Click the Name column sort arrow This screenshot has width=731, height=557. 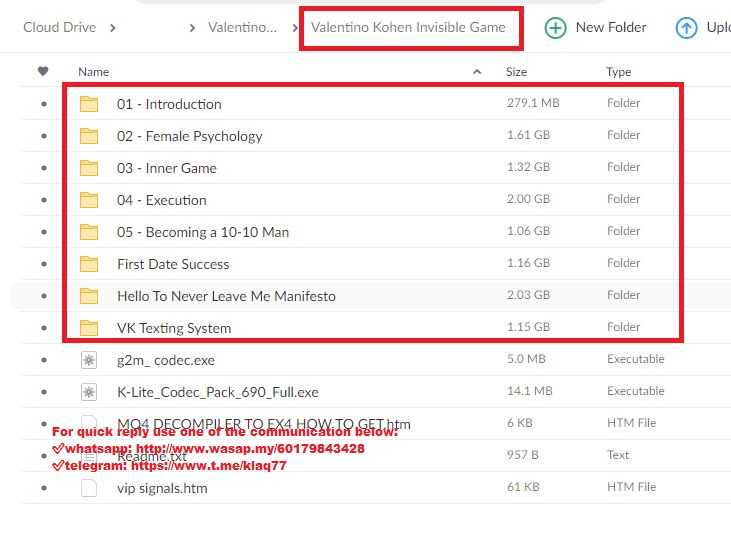[x=476, y=72]
